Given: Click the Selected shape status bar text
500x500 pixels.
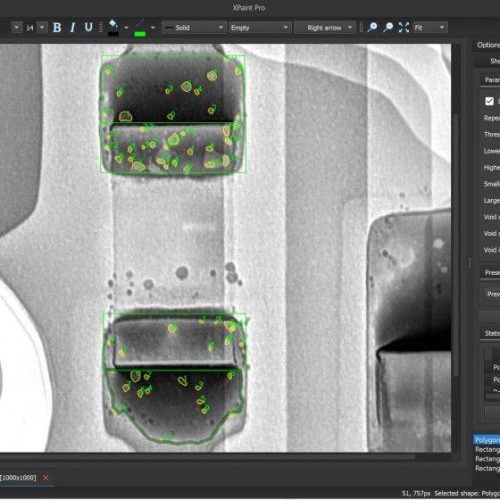Looking at the screenshot, I should point(467,493).
